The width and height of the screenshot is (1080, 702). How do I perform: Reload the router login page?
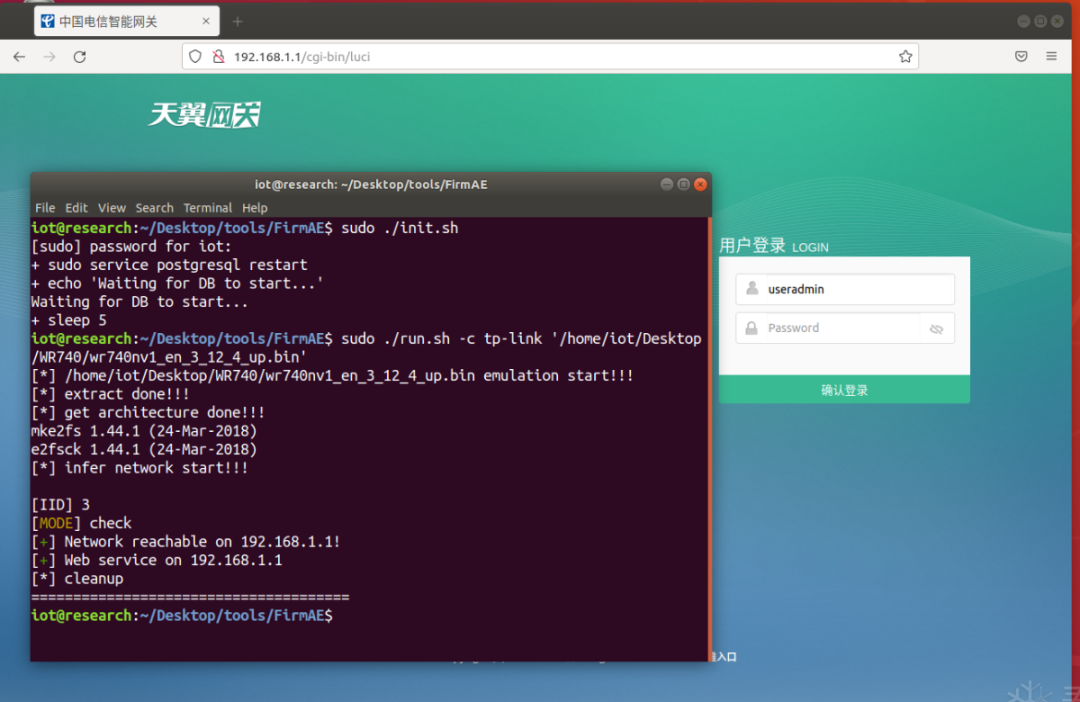pyautogui.click(x=80, y=56)
